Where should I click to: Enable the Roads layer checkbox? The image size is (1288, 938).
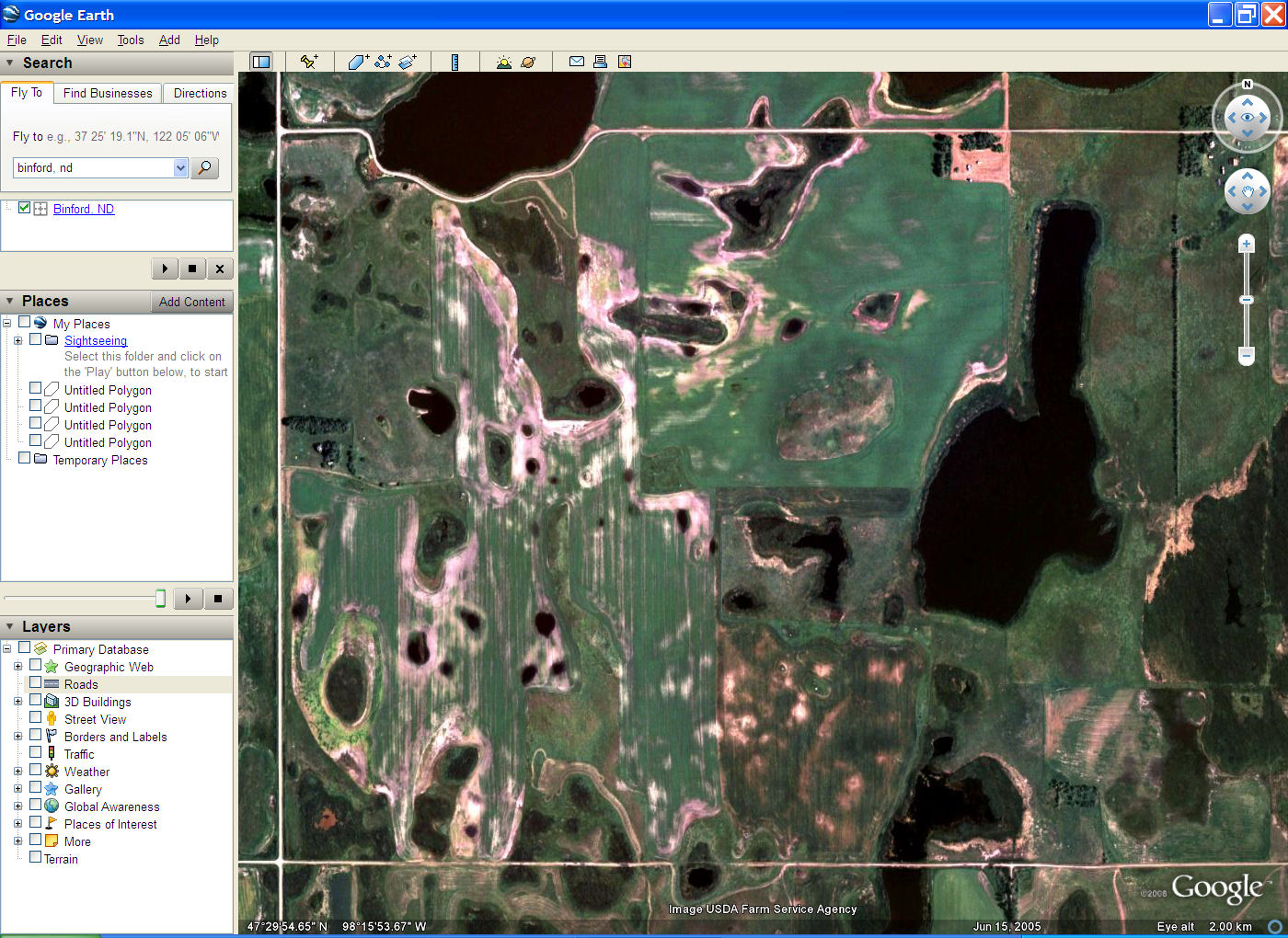click(x=35, y=683)
